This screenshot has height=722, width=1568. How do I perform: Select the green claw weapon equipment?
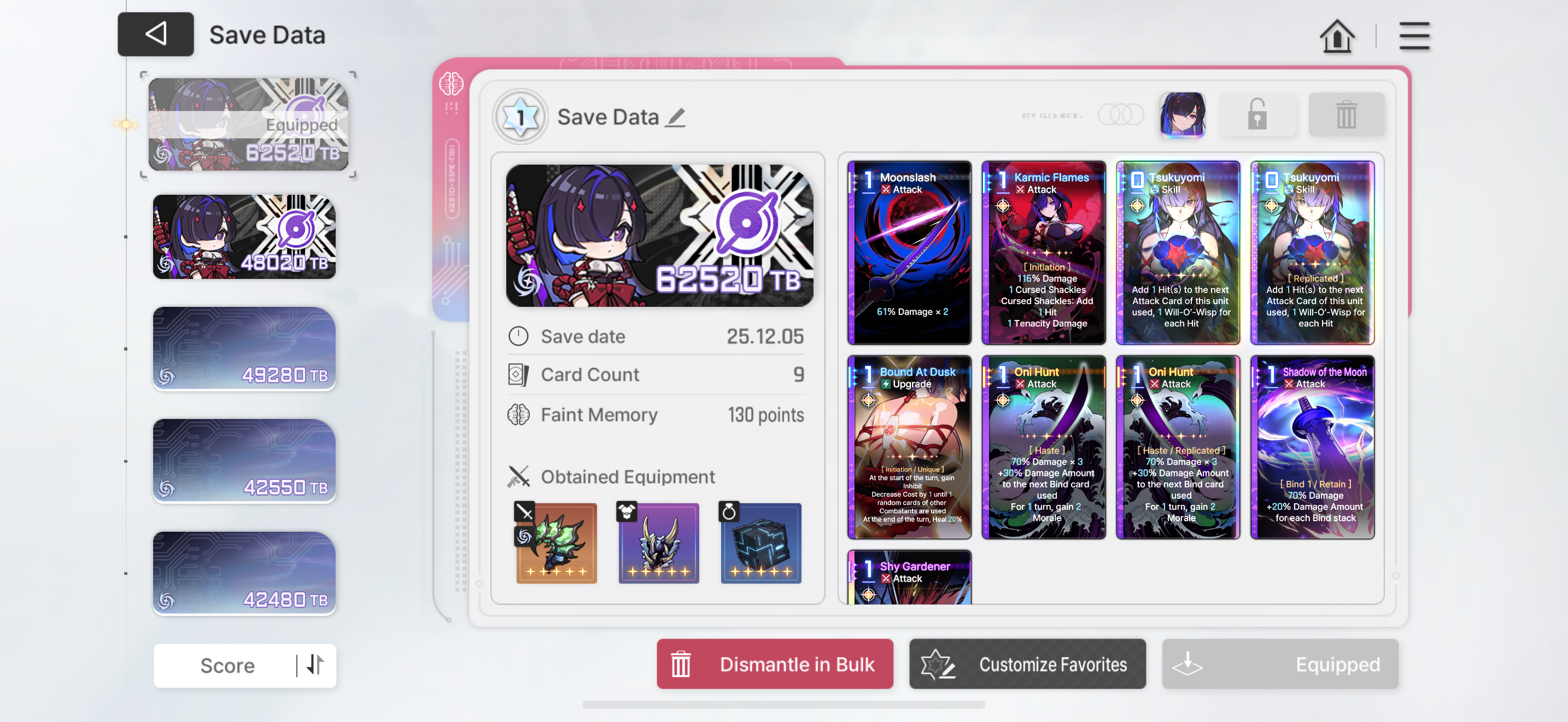click(x=557, y=543)
